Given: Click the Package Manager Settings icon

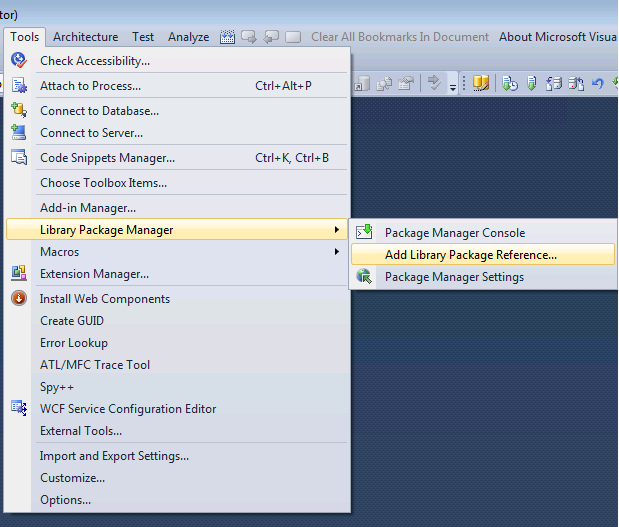Looking at the screenshot, I should coord(365,277).
